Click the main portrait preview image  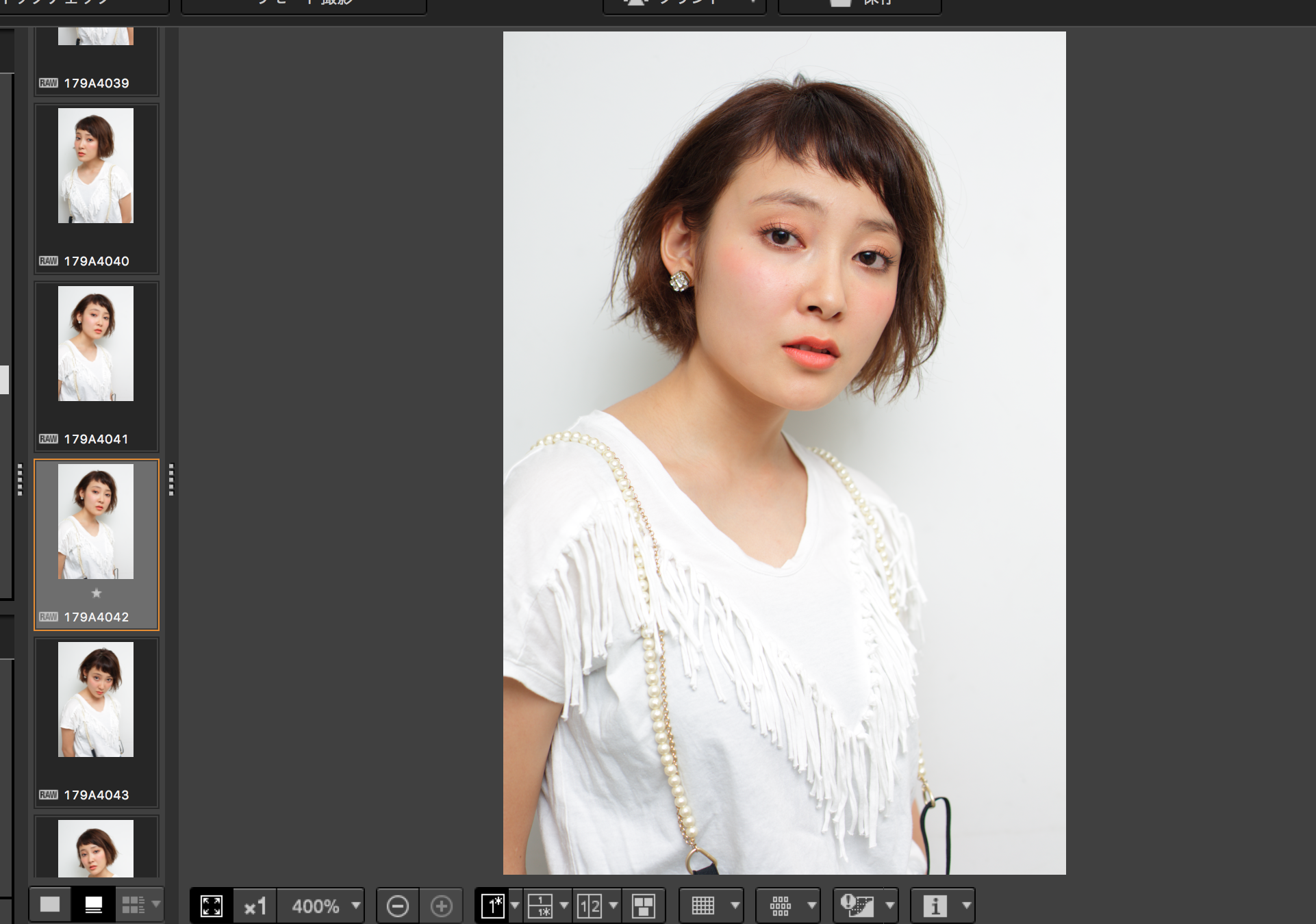[785, 453]
